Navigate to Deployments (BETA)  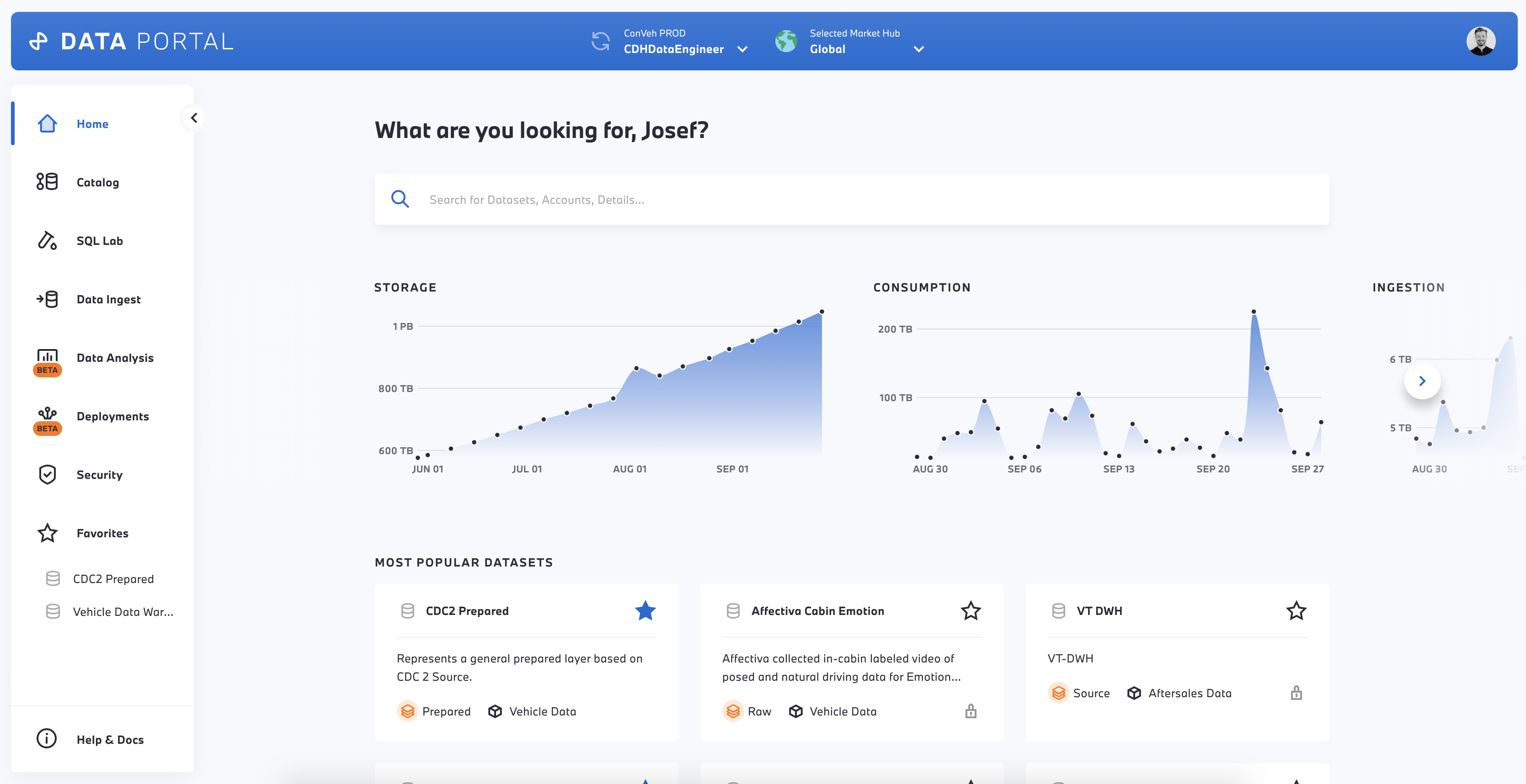coord(113,416)
